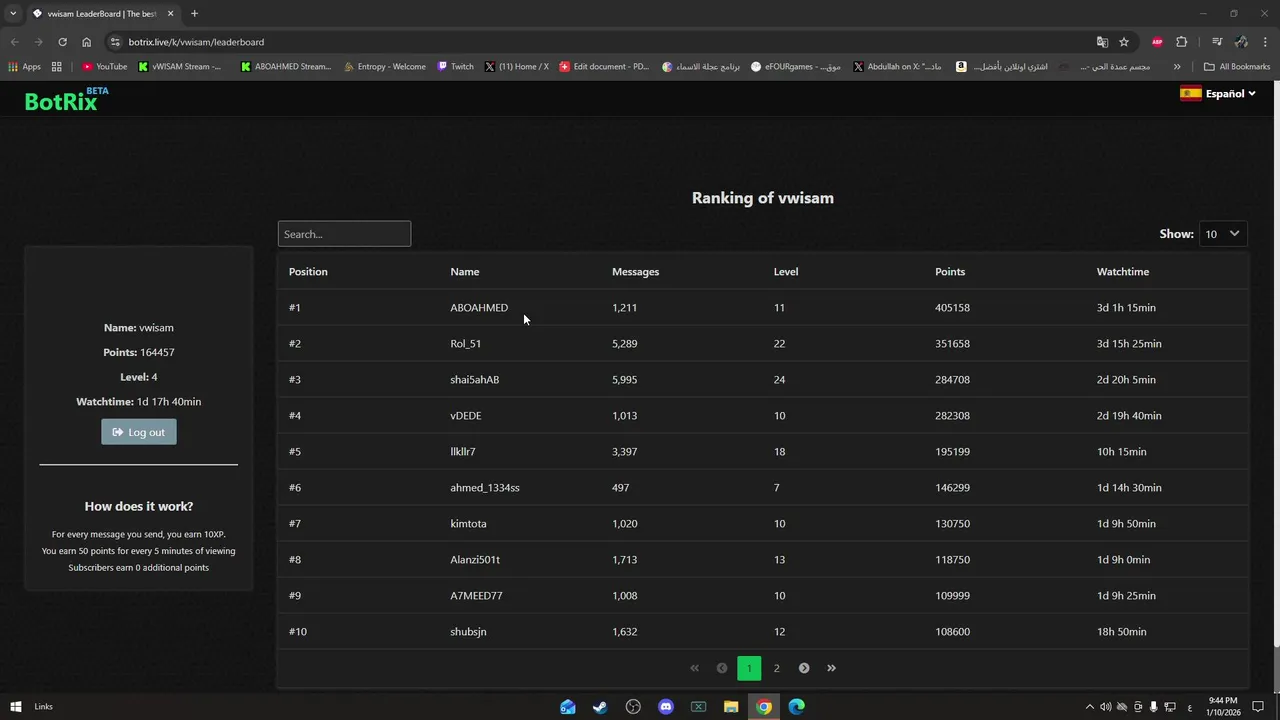Open the Edit document - PD bookmark
This screenshot has height=720, width=1280.
point(604,67)
